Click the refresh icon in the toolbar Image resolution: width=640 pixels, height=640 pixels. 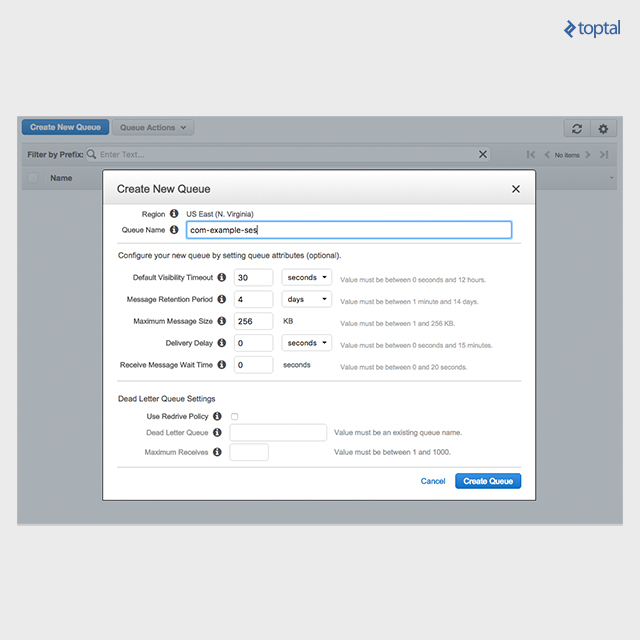point(576,128)
